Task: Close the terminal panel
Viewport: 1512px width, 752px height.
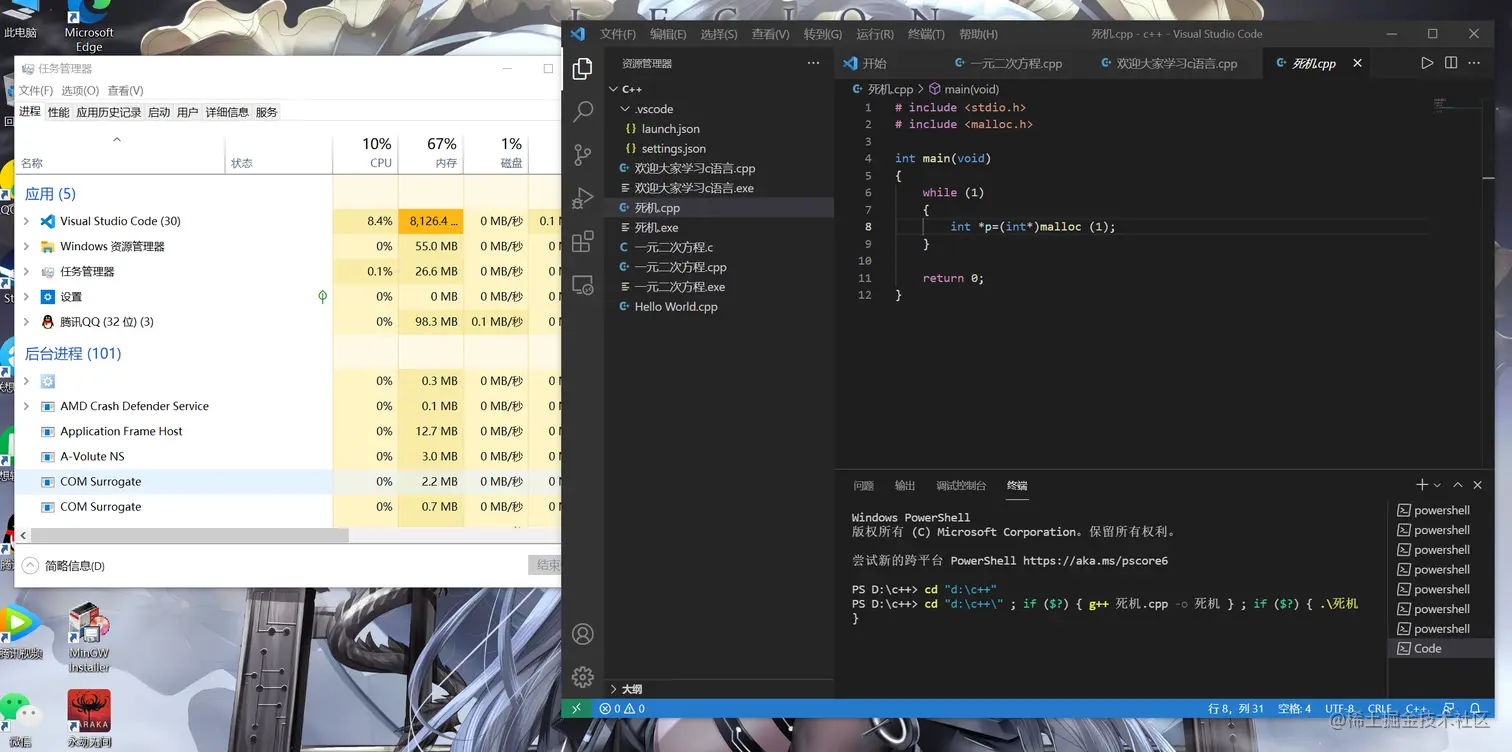Action: coord(1478,485)
